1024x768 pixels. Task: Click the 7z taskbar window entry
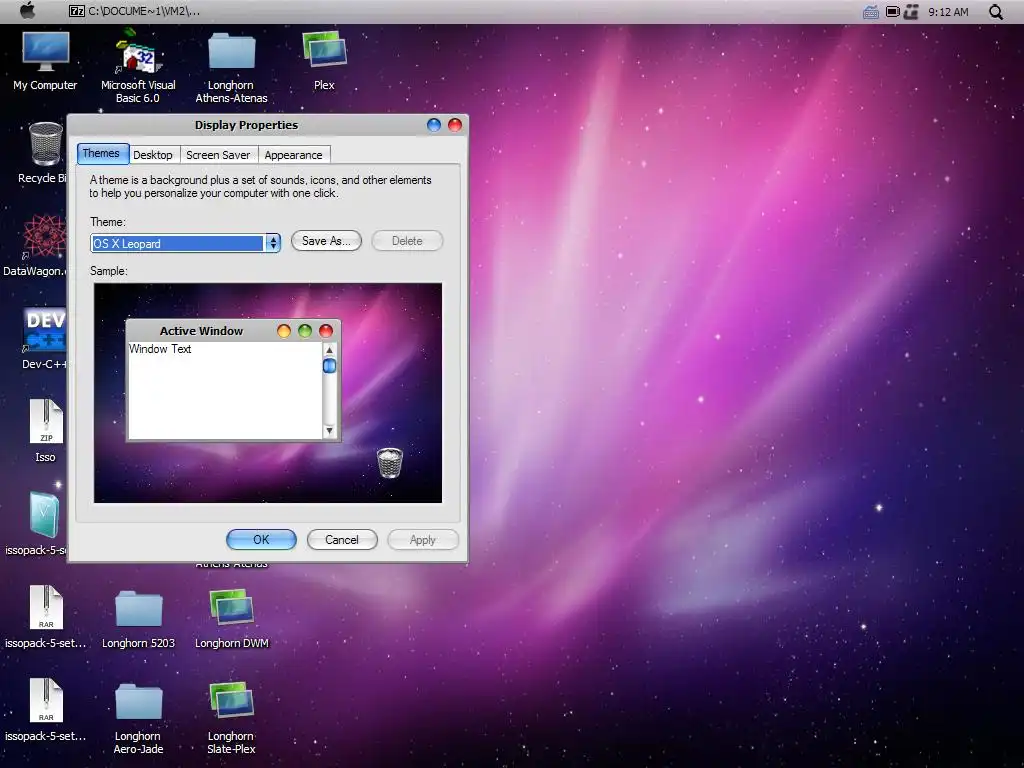(x=135, y=11)
